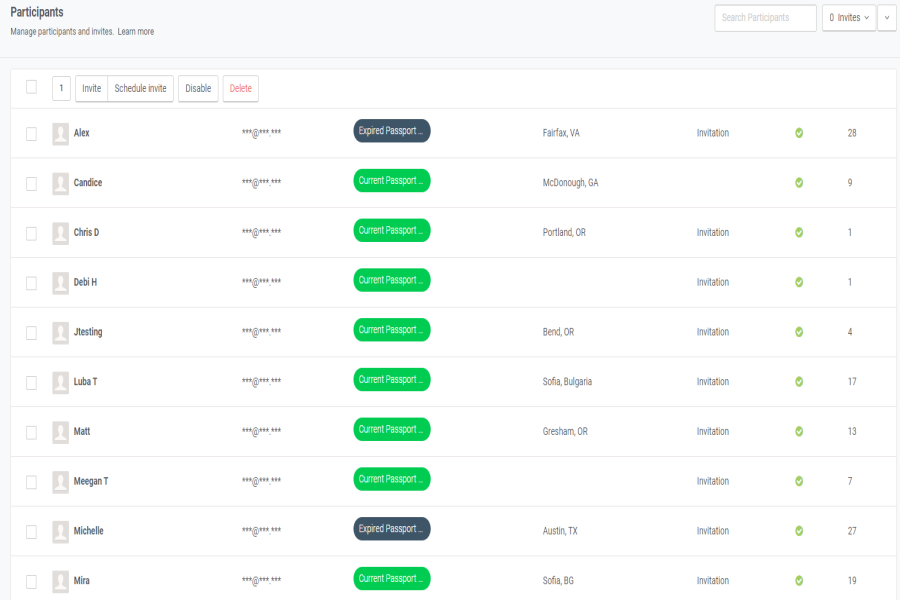The image size is (900, 600).
Task: Check the box for Jtesting
Action: pyautogui.click(x=32, y=333)
